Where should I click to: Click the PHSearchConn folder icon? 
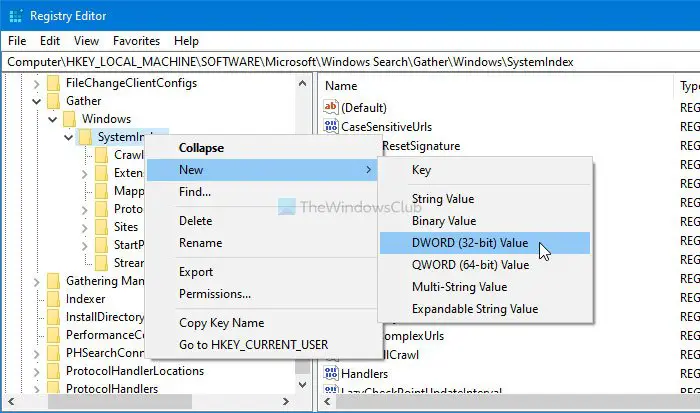(54, 353)
